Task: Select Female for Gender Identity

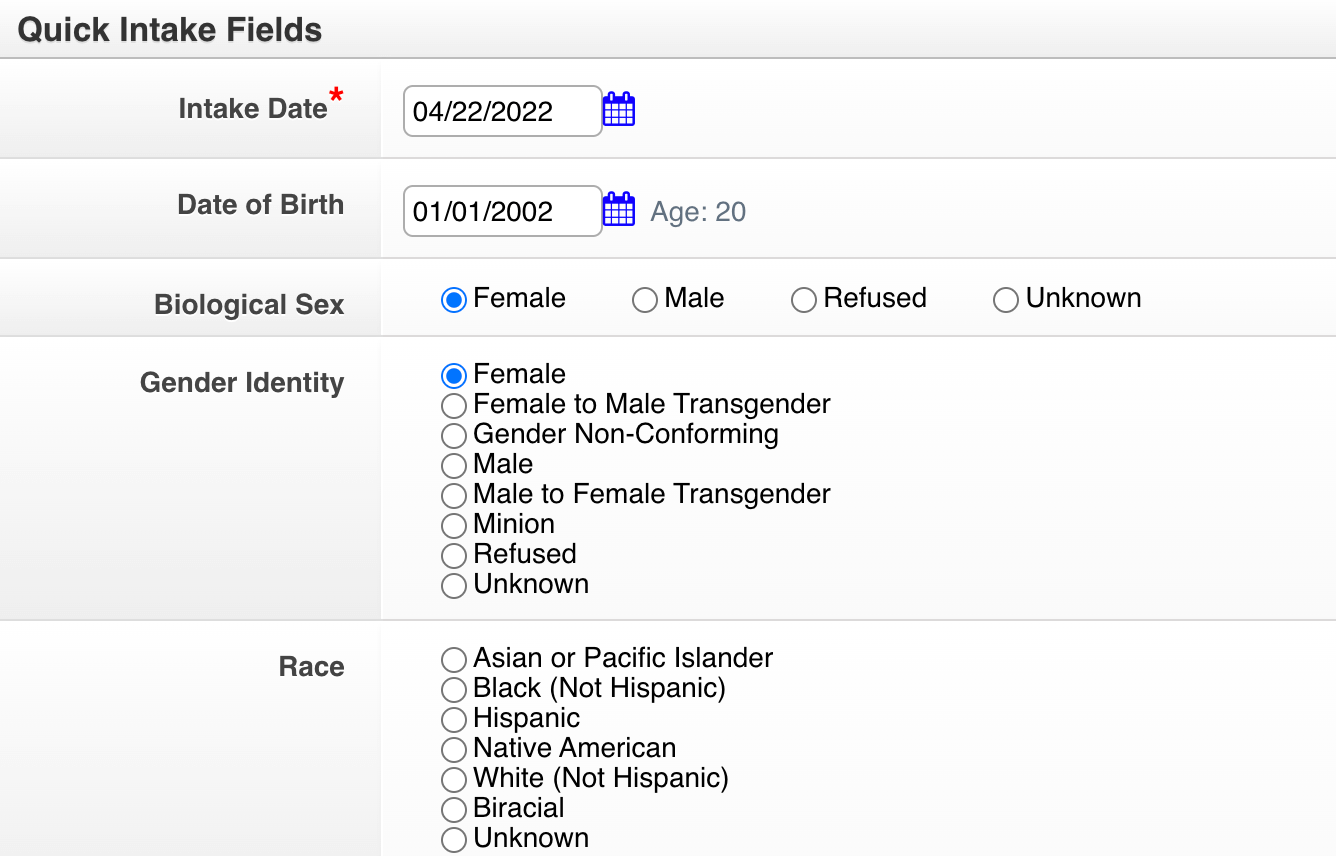Action: (454, 375)
